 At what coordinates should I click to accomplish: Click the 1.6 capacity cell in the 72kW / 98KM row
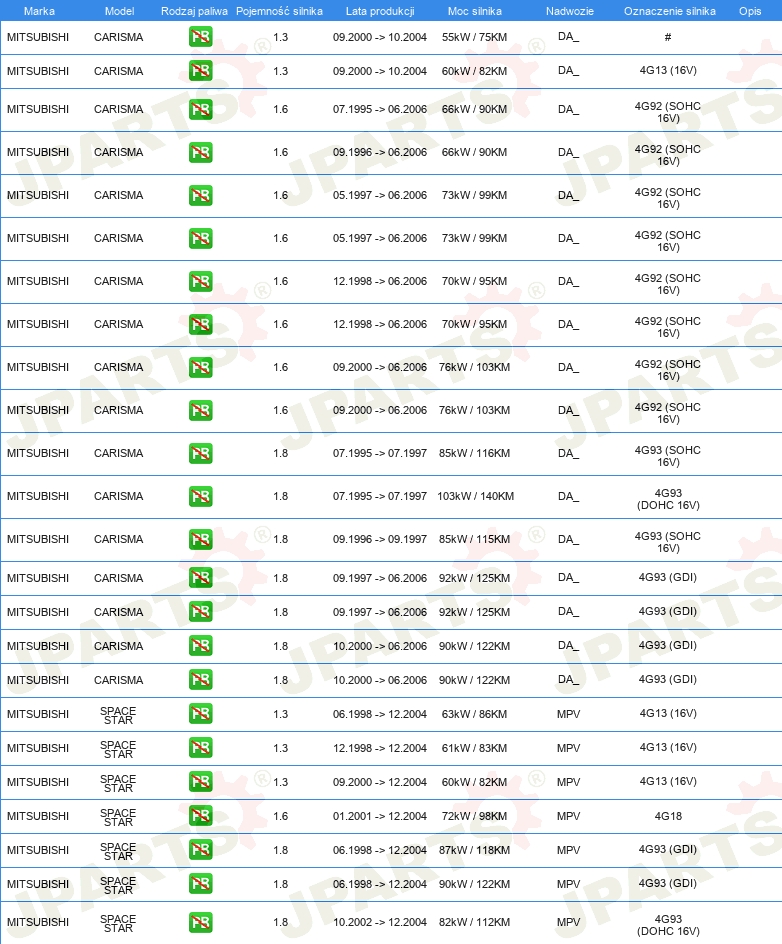[x=281, y=816]
